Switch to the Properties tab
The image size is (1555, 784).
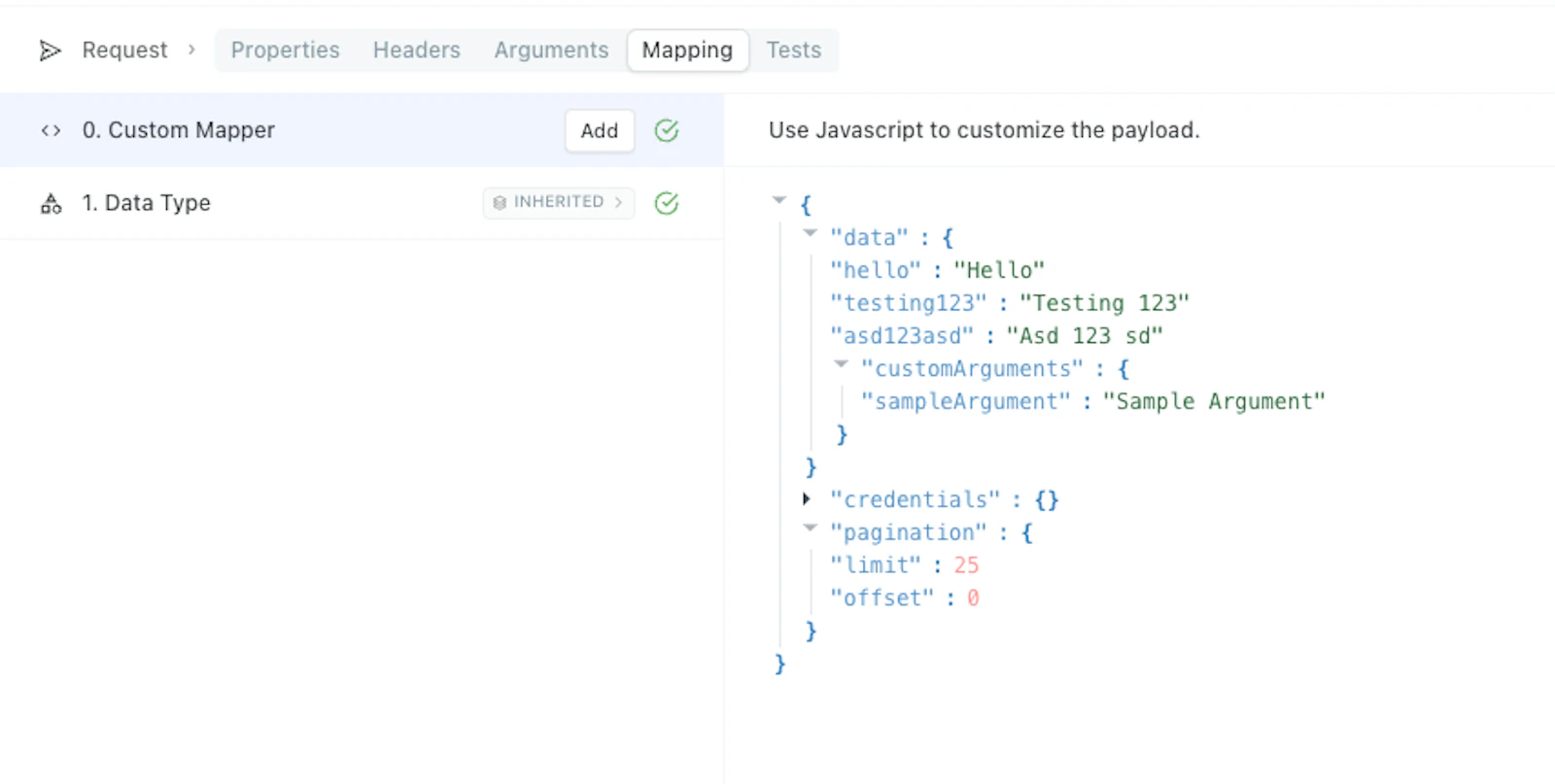coord(285,50)
